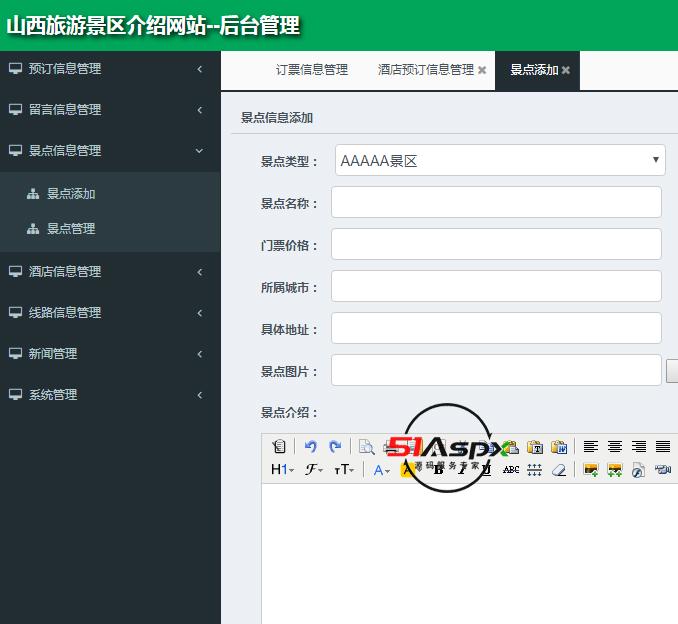This screenshot has width=678, height=624.
Task: Click the eraser remove-format icon
Action: (x=559, y=470)
